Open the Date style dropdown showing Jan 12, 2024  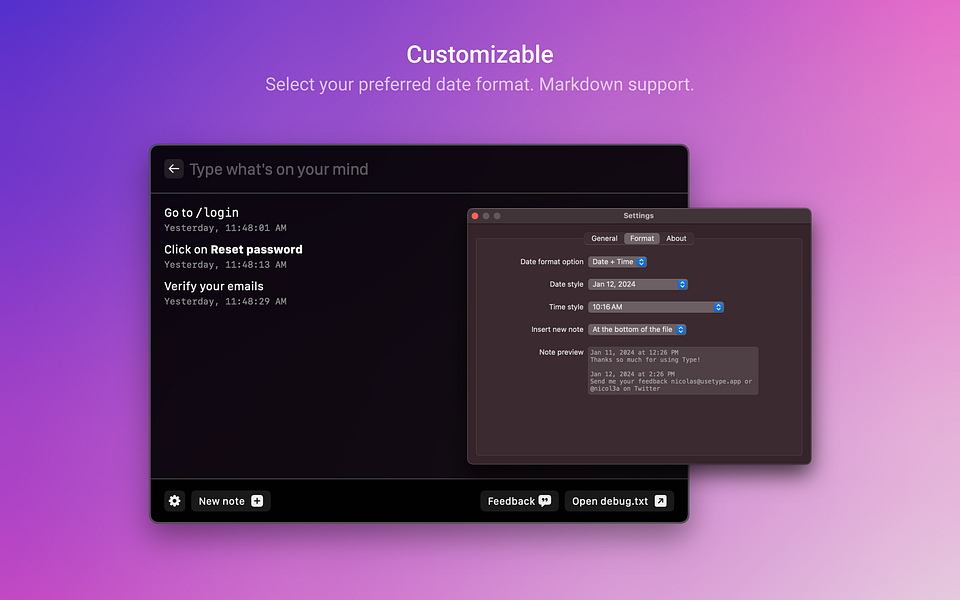pos(637,284)
